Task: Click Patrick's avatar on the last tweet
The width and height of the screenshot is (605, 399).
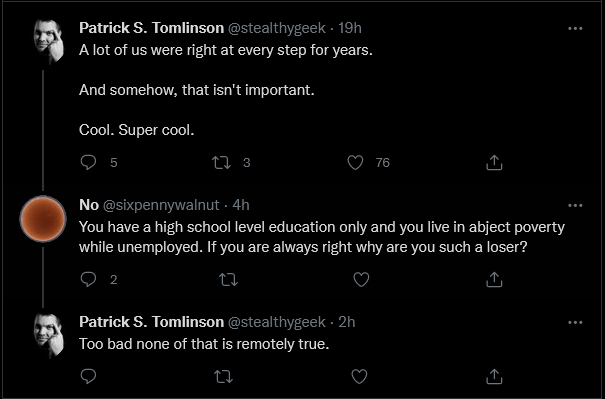Action: pyautogui.click(x=49, y=335)
